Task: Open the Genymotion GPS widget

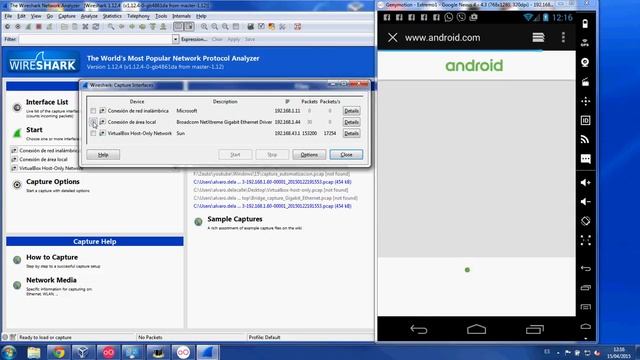Action: coord(585,42)
